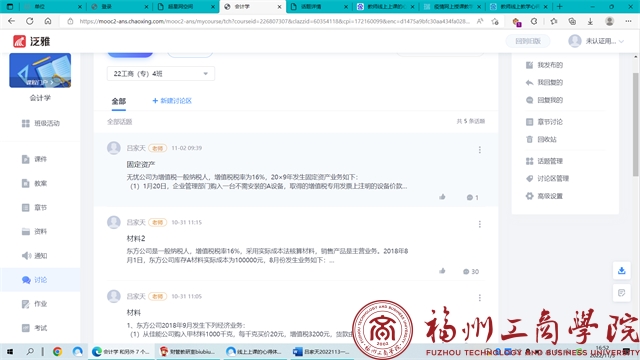
Task: Click the 泛雅 logo in header
Action: coord(31,41)
